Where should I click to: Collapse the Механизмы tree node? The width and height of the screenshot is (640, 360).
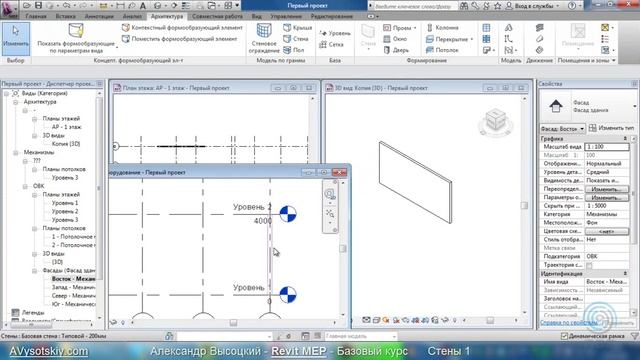coord(16,153)
